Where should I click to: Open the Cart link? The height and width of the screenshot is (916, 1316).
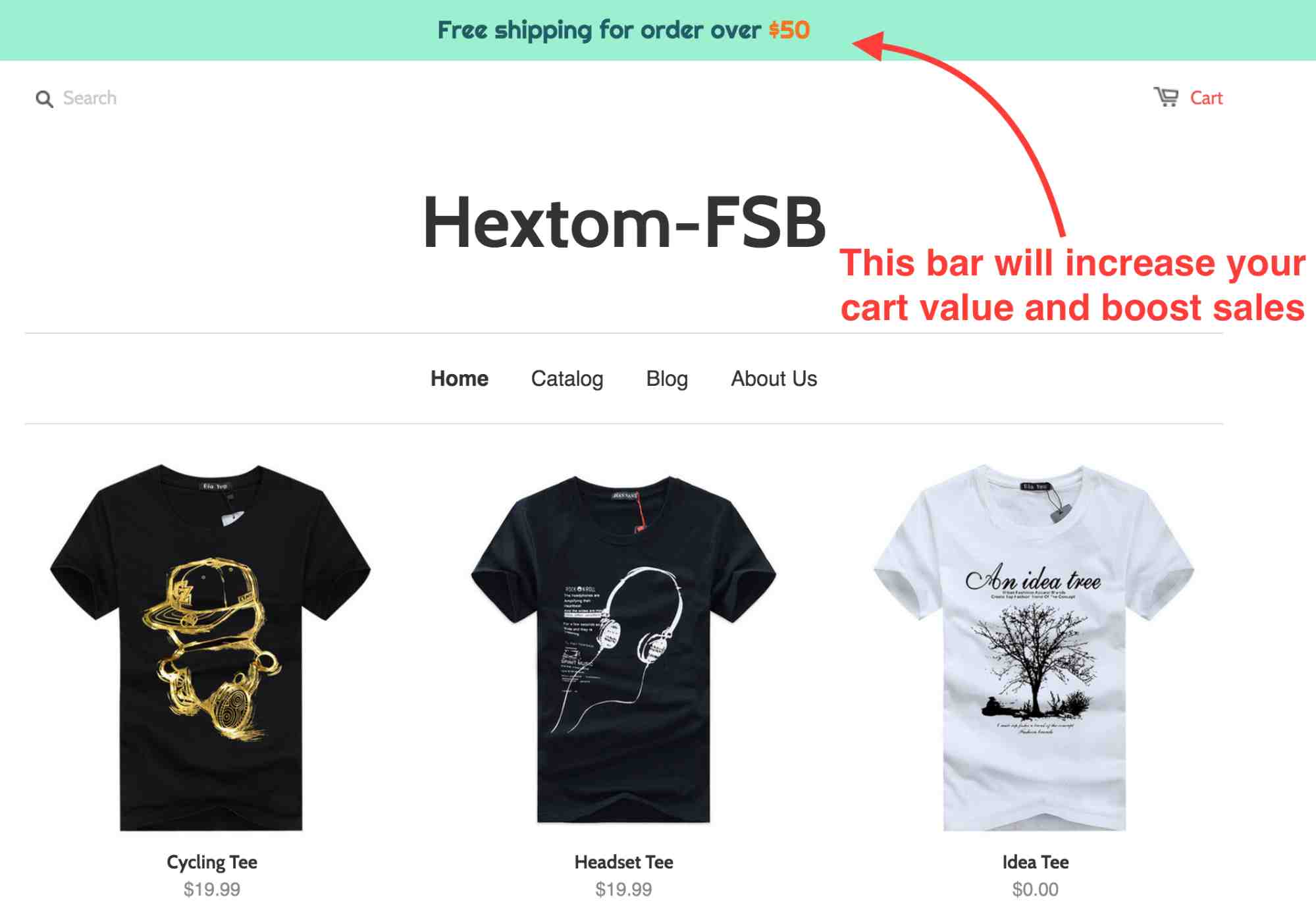click(1205, 98)
